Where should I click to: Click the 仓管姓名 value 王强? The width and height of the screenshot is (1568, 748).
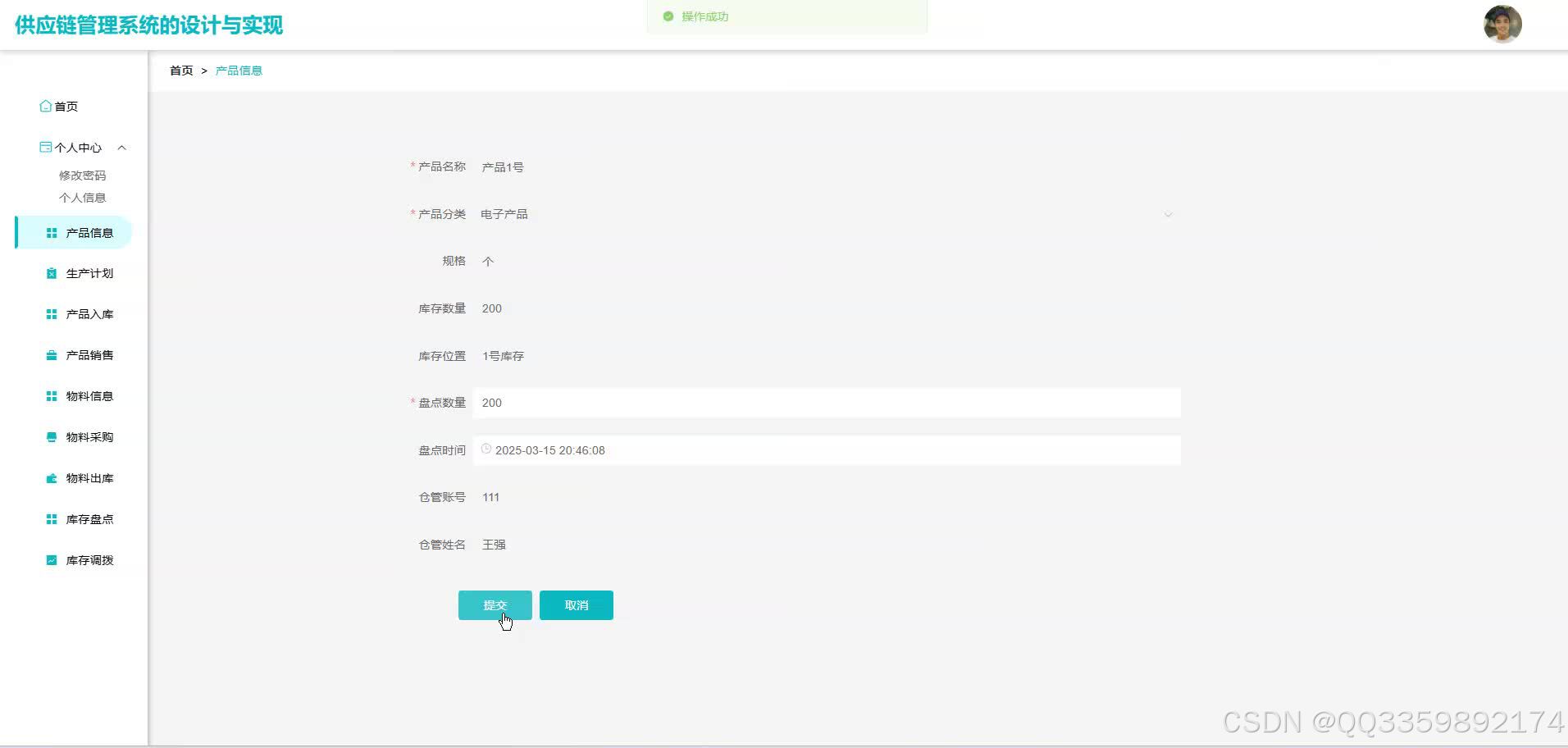point(494,545)
